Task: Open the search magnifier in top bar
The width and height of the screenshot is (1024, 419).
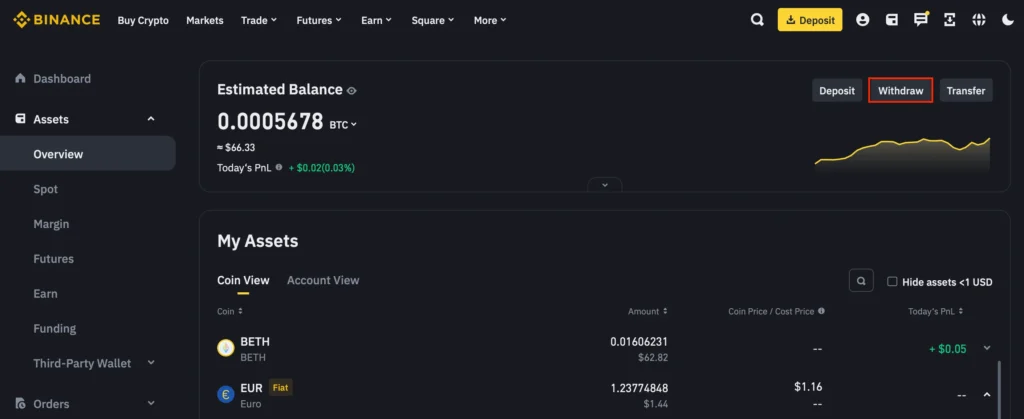Action: coord(757,20)
